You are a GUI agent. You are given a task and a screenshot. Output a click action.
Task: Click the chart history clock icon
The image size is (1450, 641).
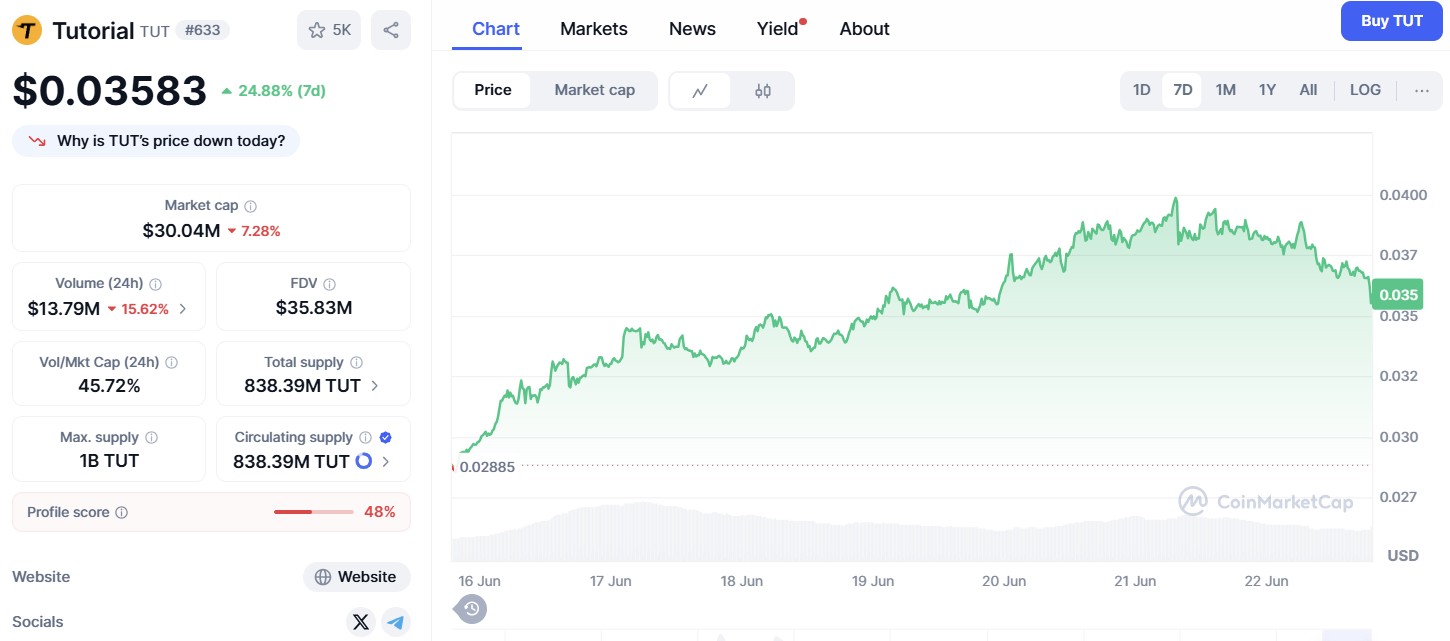click(x=472, y=608)
